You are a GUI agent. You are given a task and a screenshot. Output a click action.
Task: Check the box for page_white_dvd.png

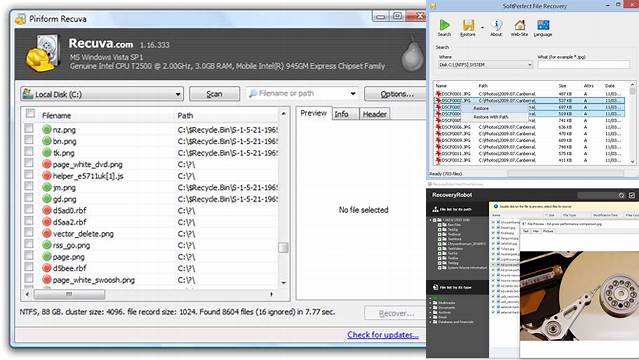pos(29,163)
